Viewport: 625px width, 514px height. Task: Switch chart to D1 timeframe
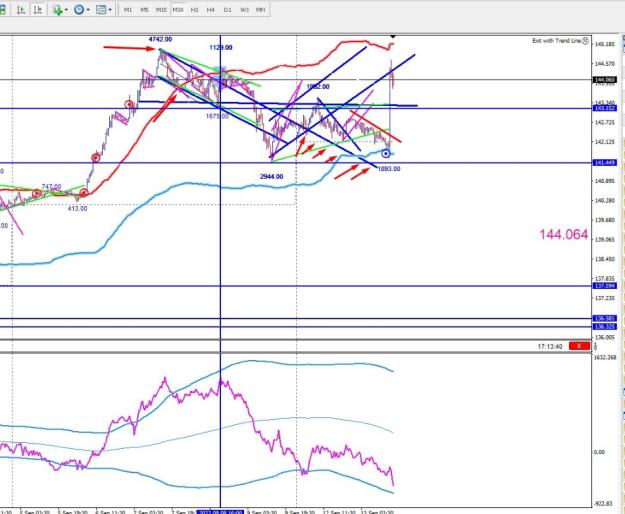pyautogui.click(x=228, y=10)
